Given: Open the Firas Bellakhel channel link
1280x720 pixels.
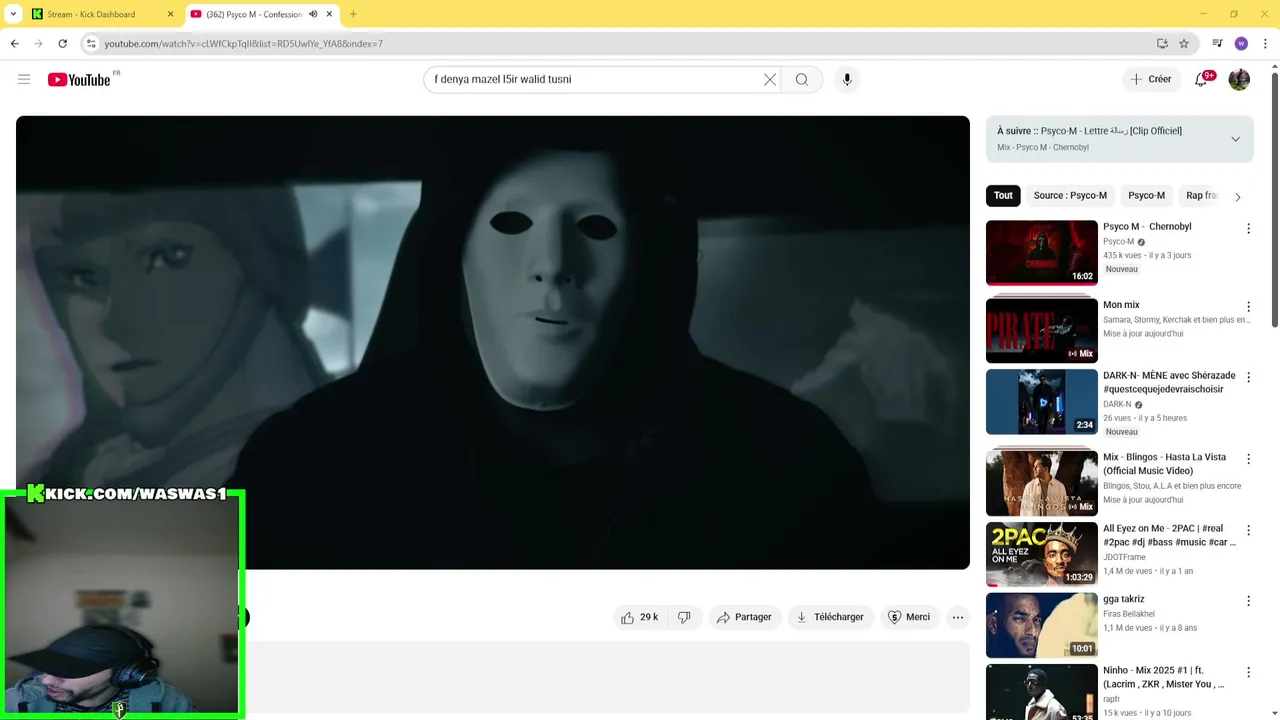Looking at the screenshot, I should point(1128,614).
